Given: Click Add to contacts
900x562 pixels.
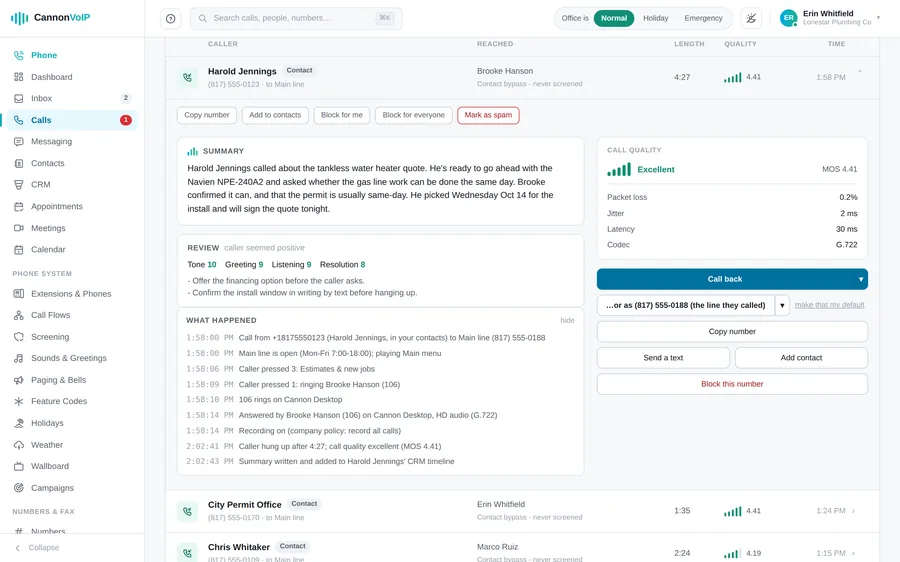Looking at the screenshot, I should [275, 115].
